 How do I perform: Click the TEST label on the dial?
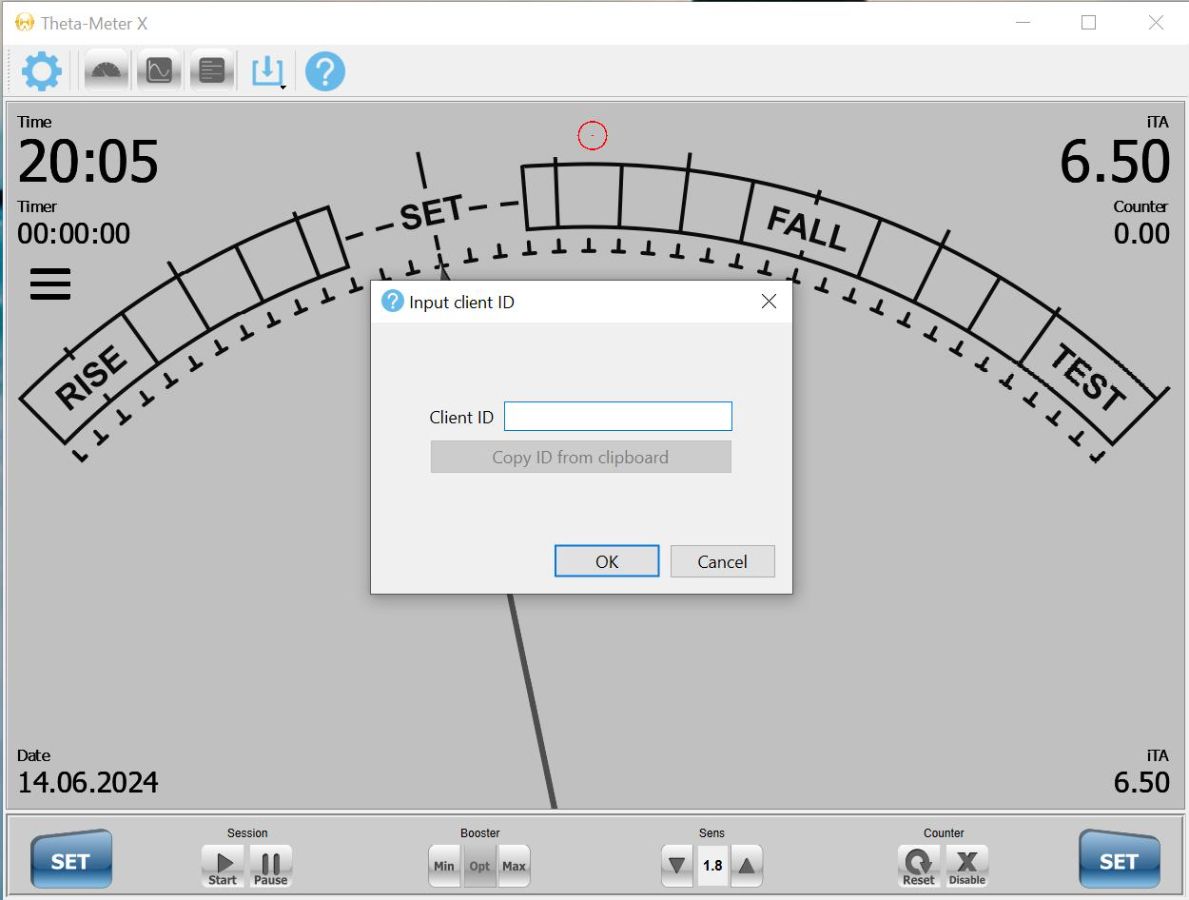[x=1089, y=376]
